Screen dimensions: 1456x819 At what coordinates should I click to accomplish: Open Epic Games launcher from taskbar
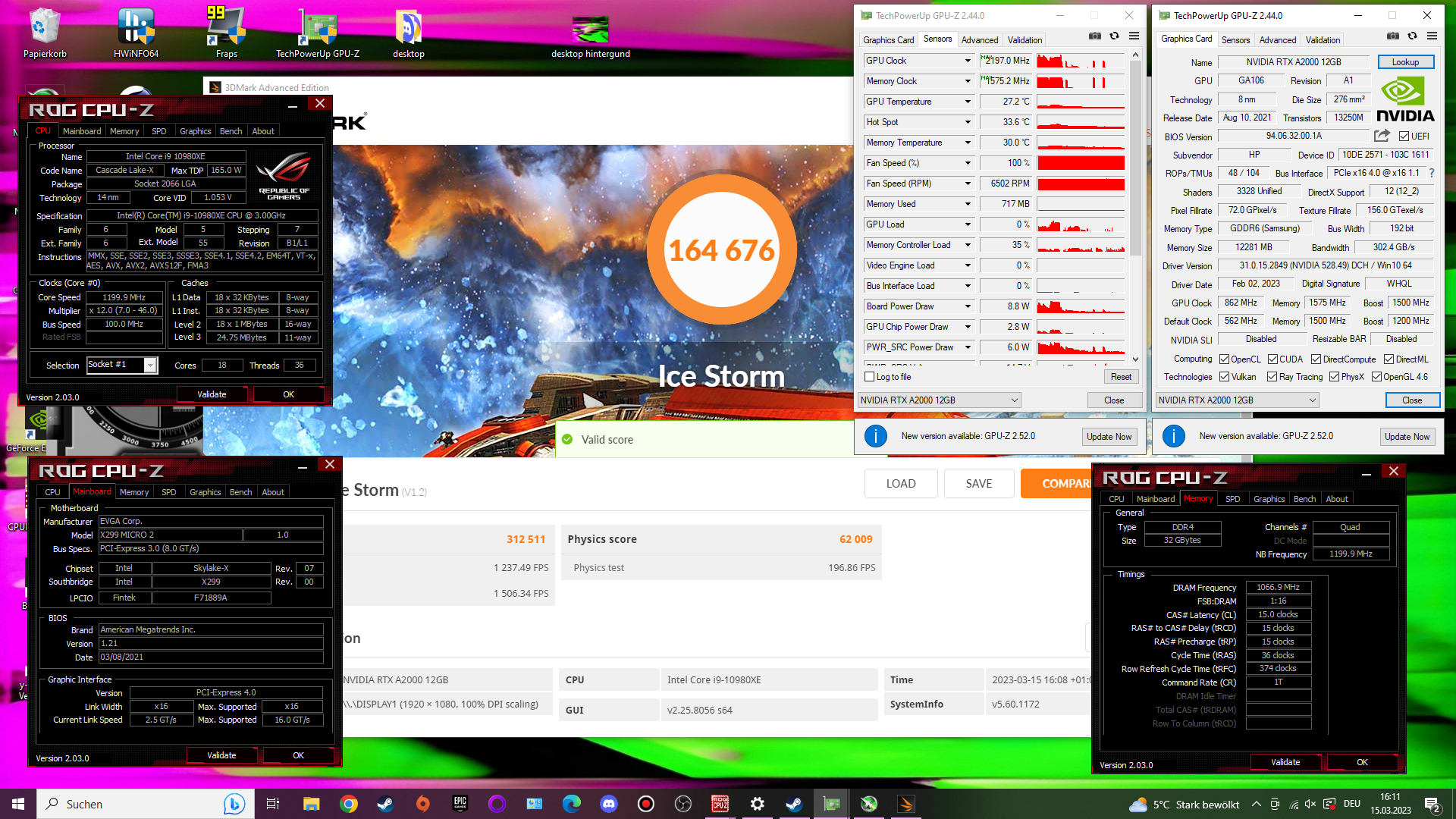(x=460, y=804)
